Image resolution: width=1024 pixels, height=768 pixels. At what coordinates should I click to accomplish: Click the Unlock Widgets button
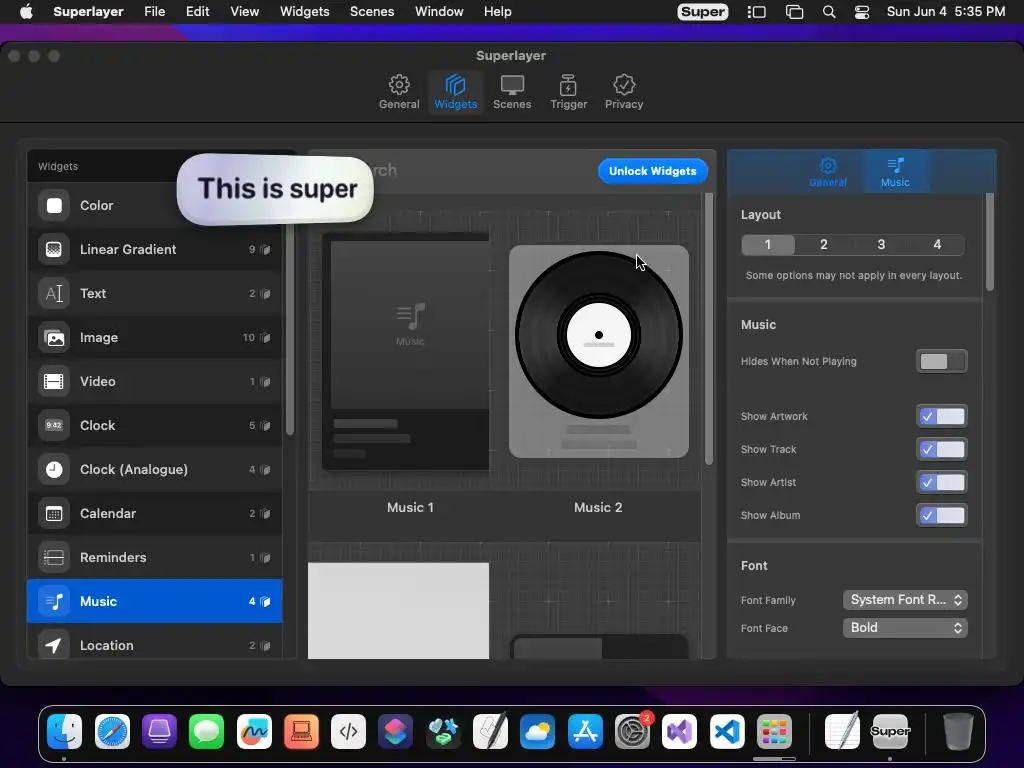(653, 171)
